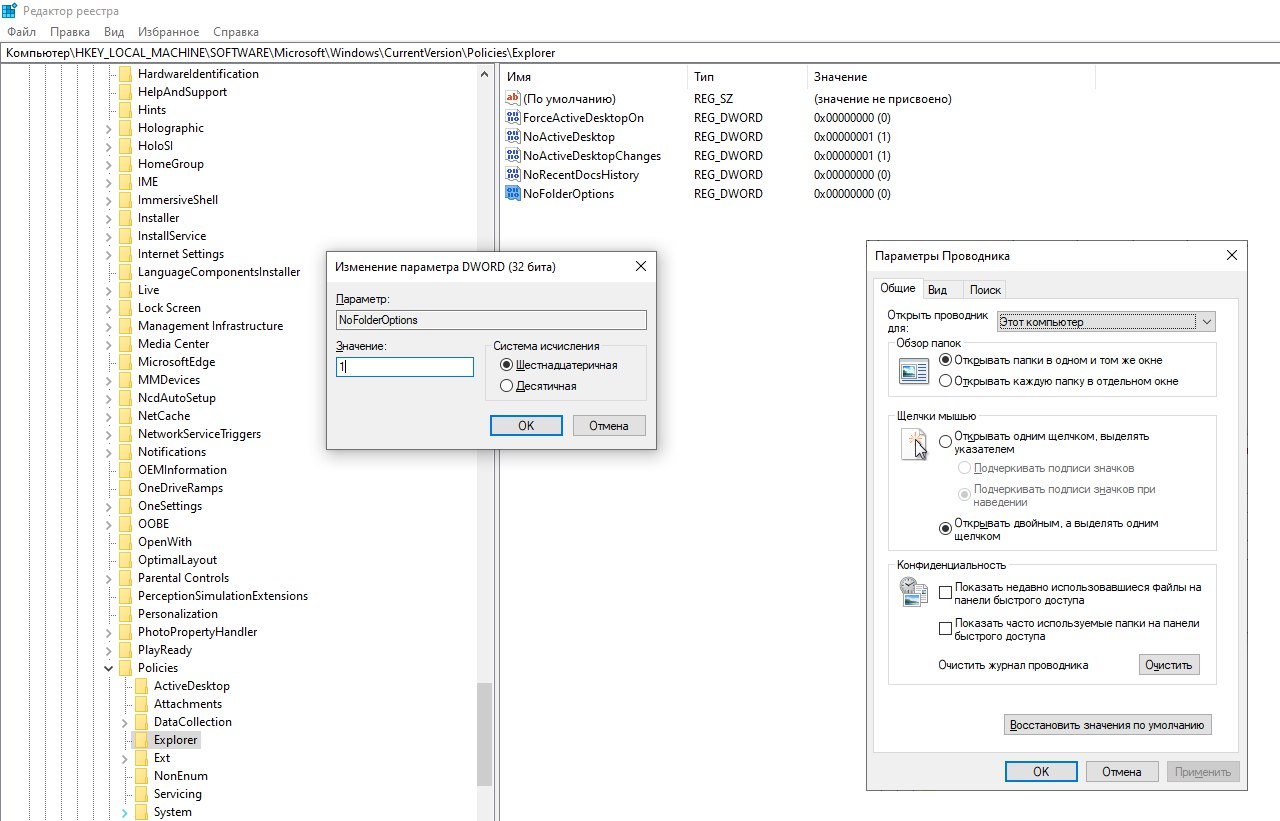1280x821 pixels.
Task: Click the DataCollection folder icon
Action: 141,722
